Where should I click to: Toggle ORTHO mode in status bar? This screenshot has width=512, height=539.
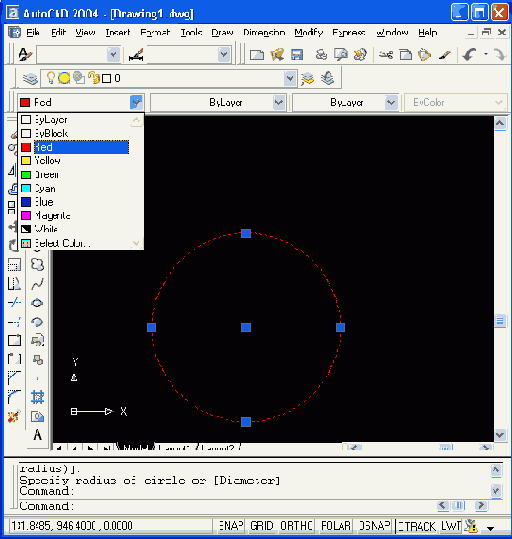296,526
